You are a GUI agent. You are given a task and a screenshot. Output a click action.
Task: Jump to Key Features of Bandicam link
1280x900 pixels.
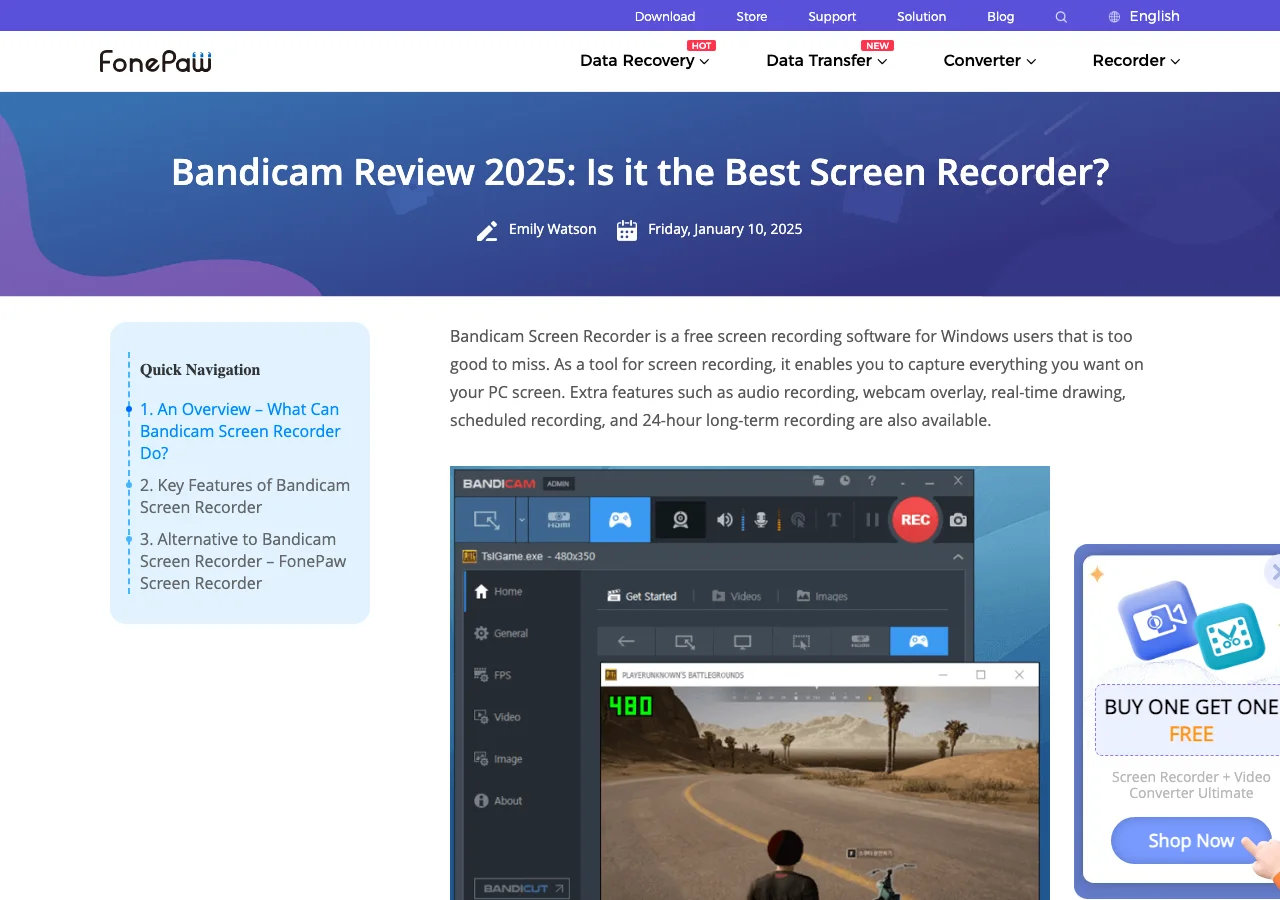tap(245, 496)
